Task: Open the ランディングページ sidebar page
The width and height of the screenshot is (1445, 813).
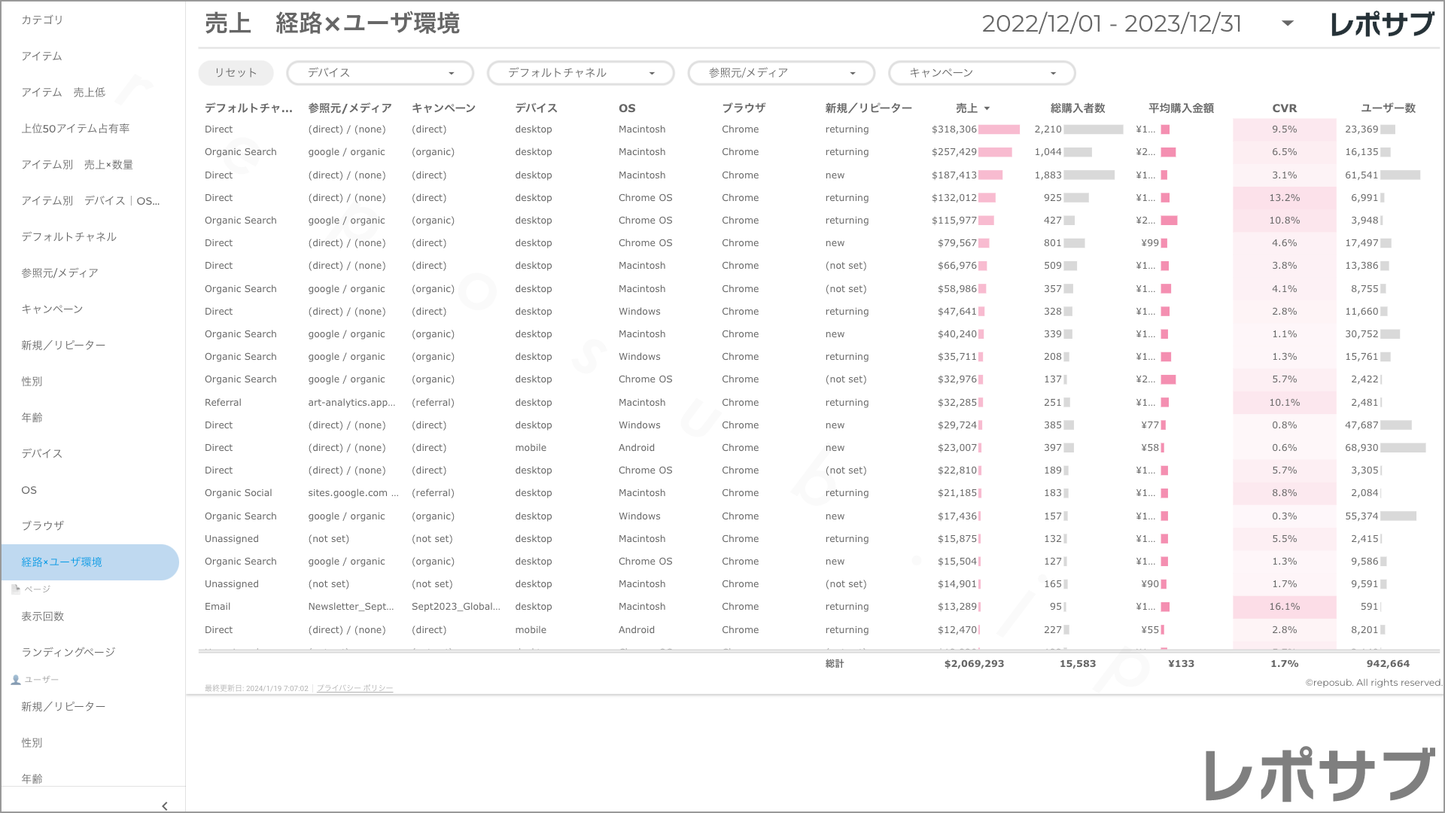Action: (68, 652)
